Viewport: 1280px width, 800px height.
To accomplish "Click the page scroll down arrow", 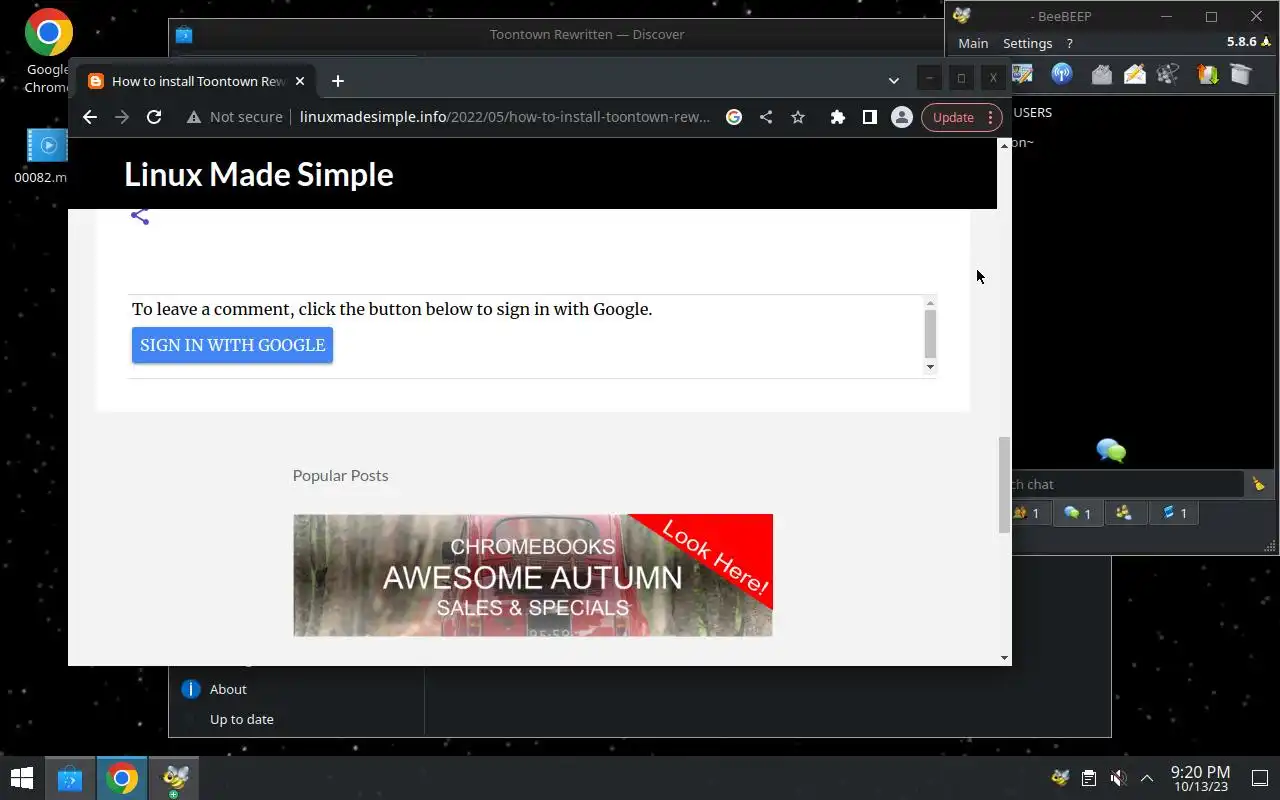I will [x=1004, y=657].
